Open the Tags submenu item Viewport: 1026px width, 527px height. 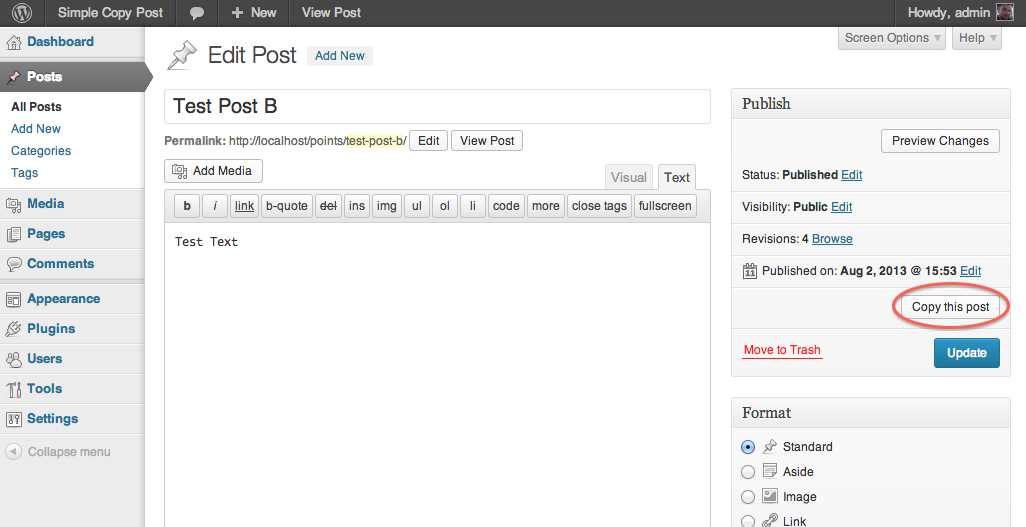[24, 173]
